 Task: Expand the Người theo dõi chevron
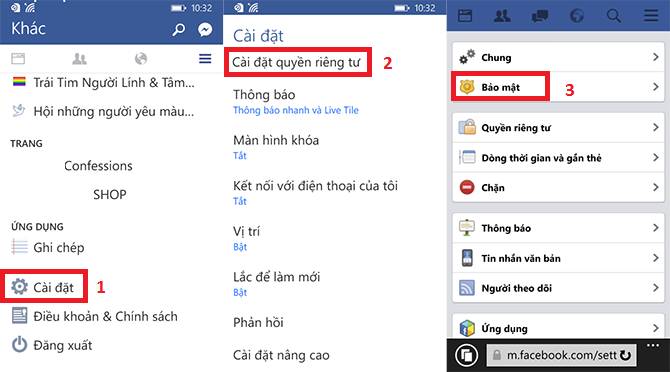[x=655, y=288]
